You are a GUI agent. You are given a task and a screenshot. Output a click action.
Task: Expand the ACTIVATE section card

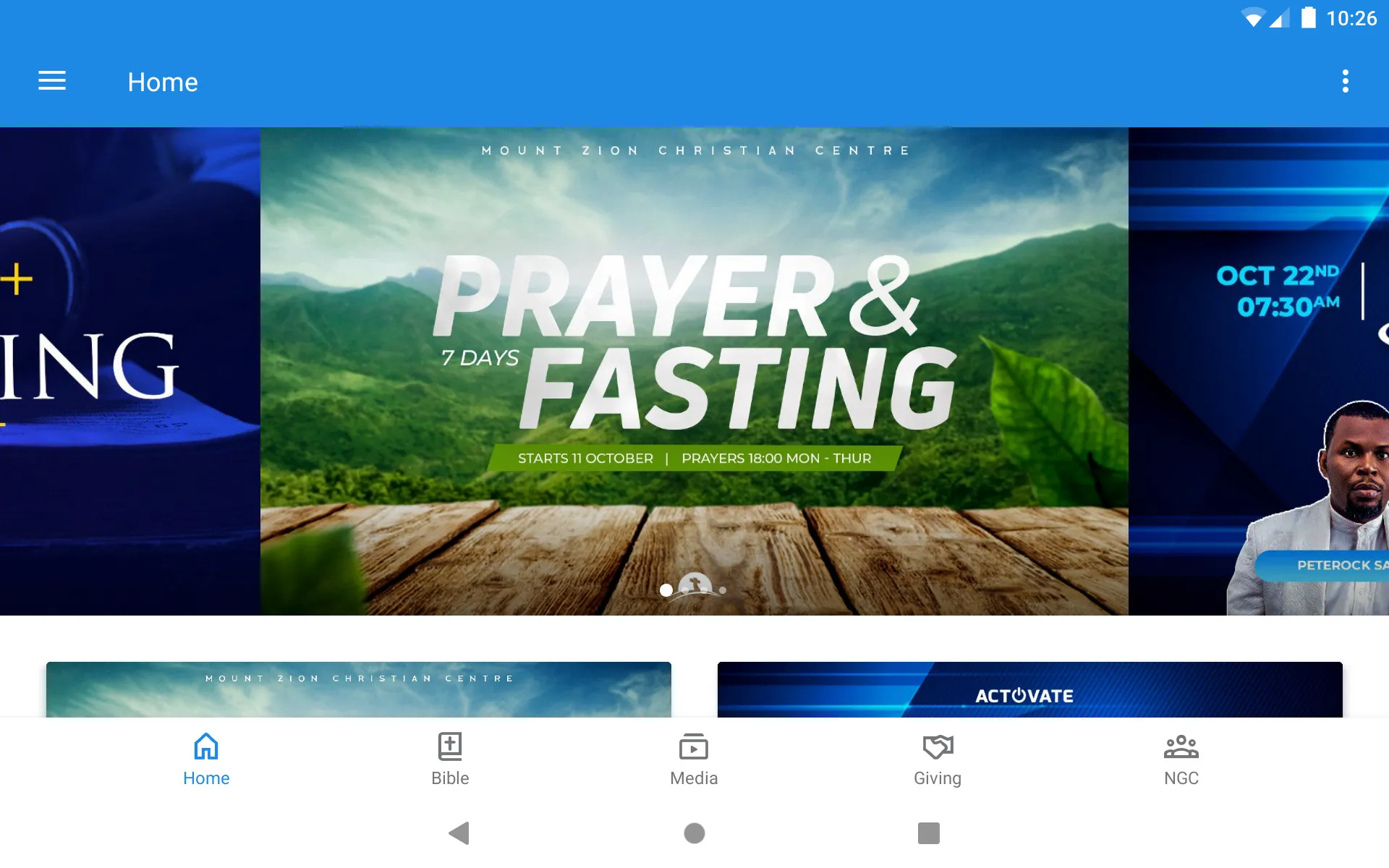coord(1030,690)
